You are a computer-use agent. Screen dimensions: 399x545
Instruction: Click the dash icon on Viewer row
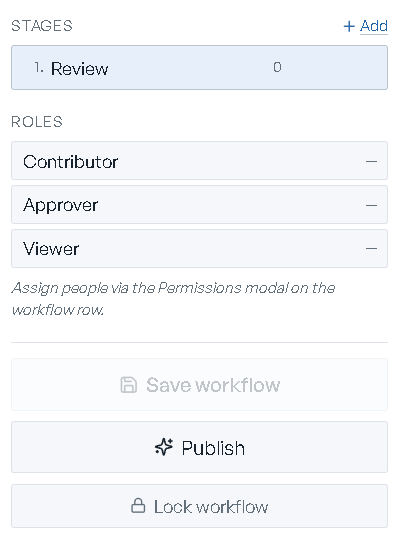[x=371, y=249]
